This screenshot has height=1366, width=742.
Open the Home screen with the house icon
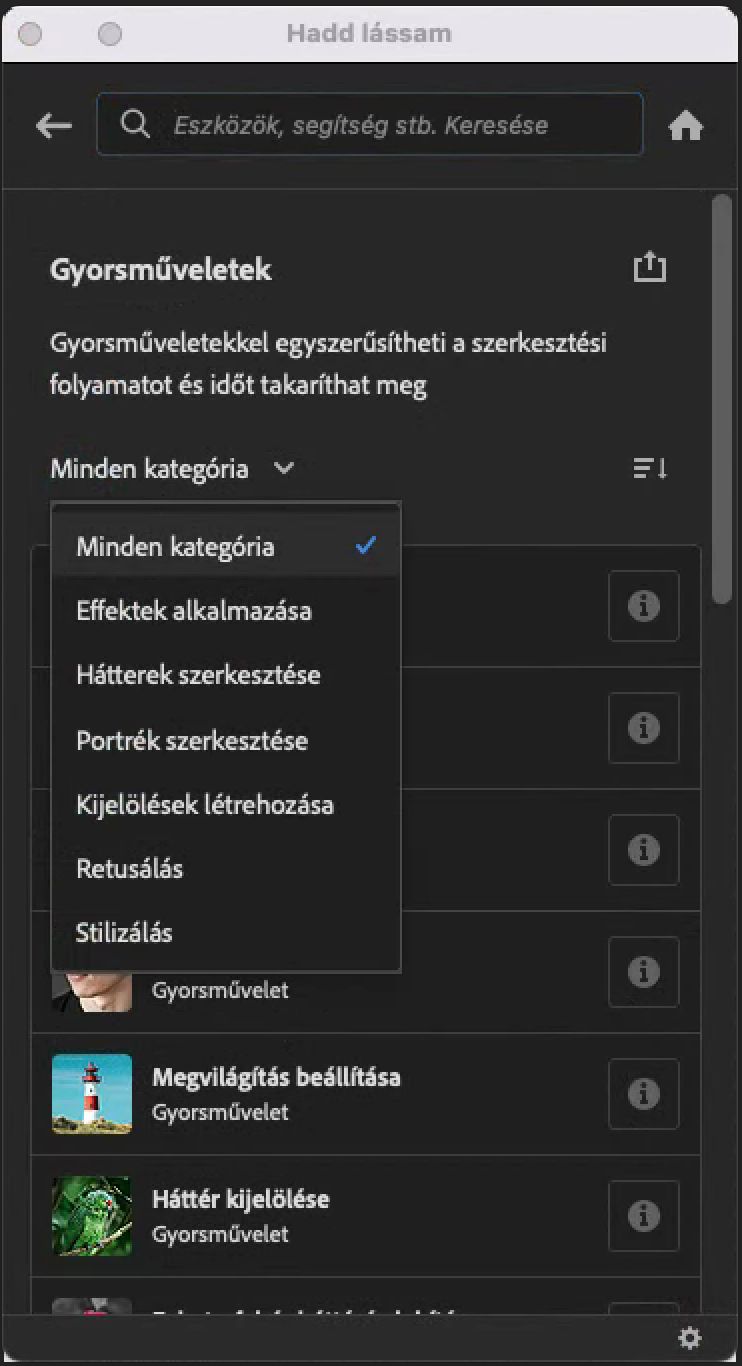coord(686,125)
